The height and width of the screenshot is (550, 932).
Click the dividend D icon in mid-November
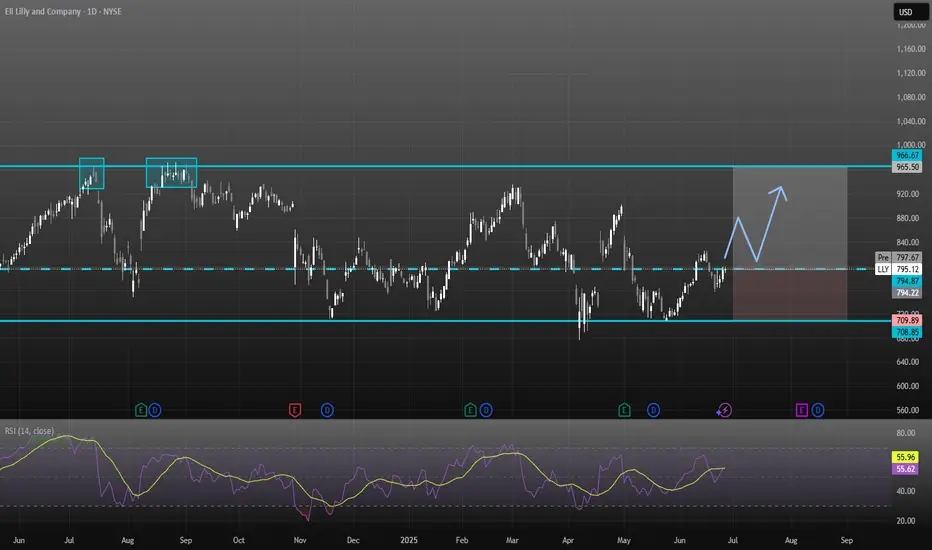pos(327,410)
